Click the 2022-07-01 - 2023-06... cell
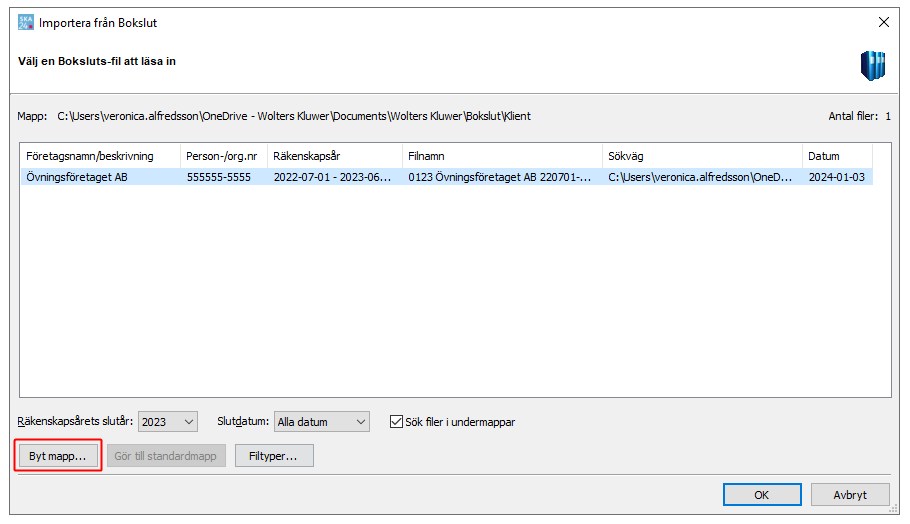 point(334,177)
